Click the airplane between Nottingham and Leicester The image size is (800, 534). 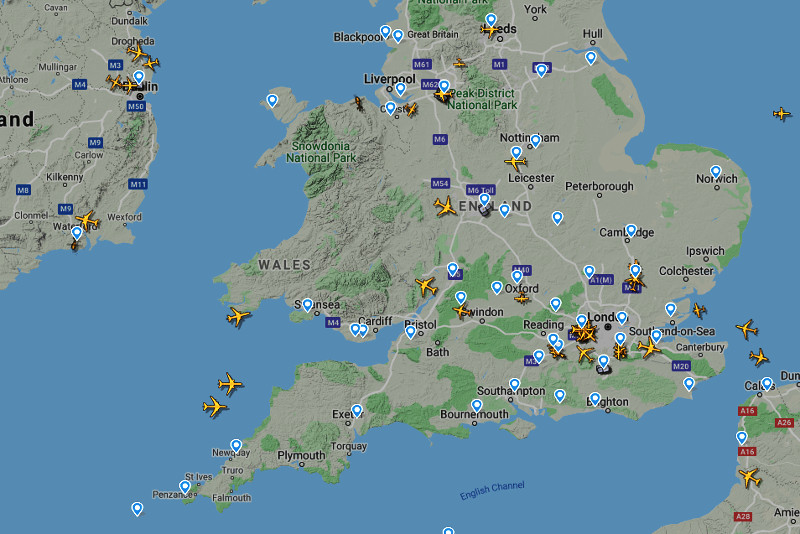(x=516, y=162)
